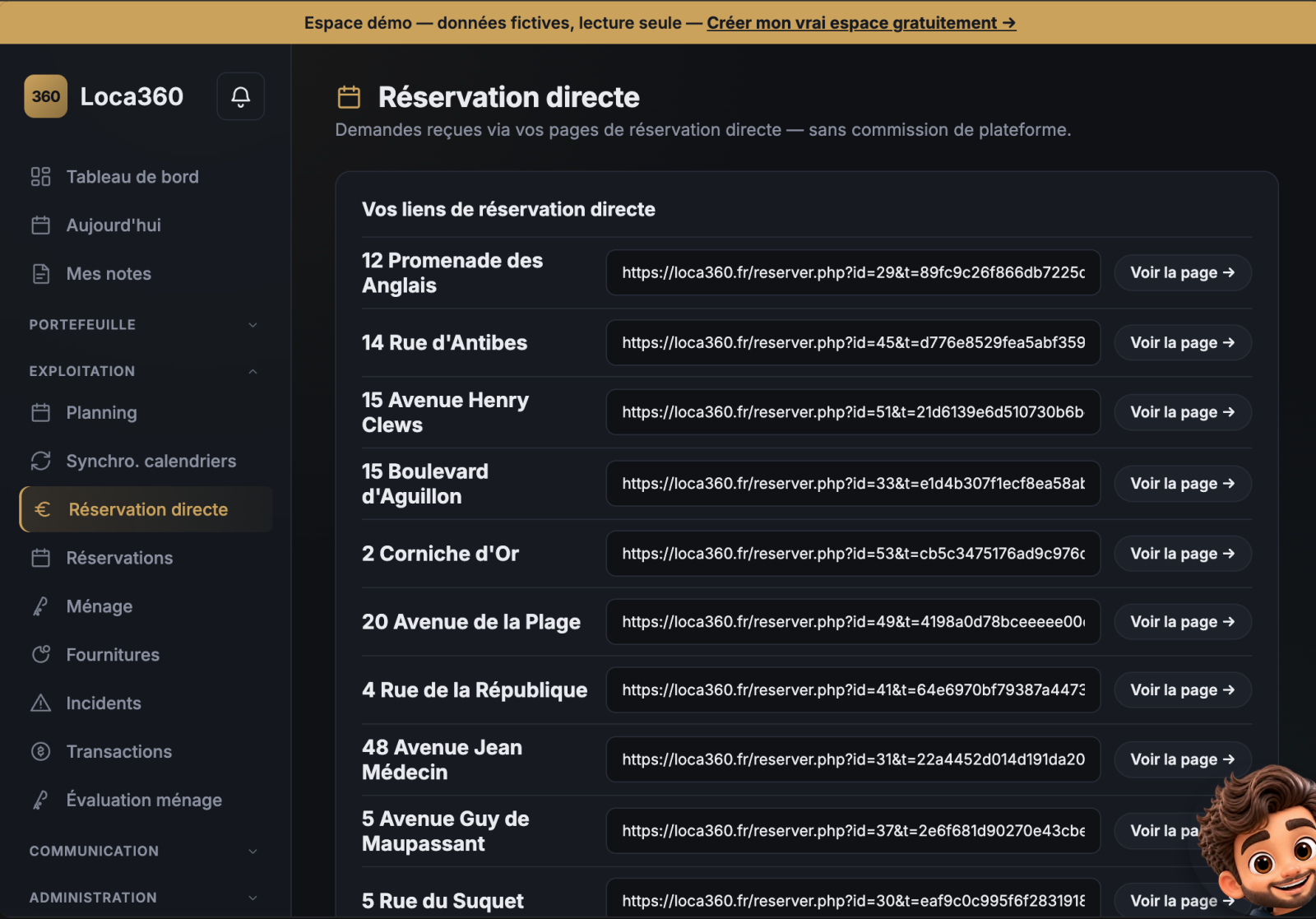Click Voir la page for 12 Promenade des Anglais
The width and height of the screenshot is (1316, 919).
point(1183,273)
